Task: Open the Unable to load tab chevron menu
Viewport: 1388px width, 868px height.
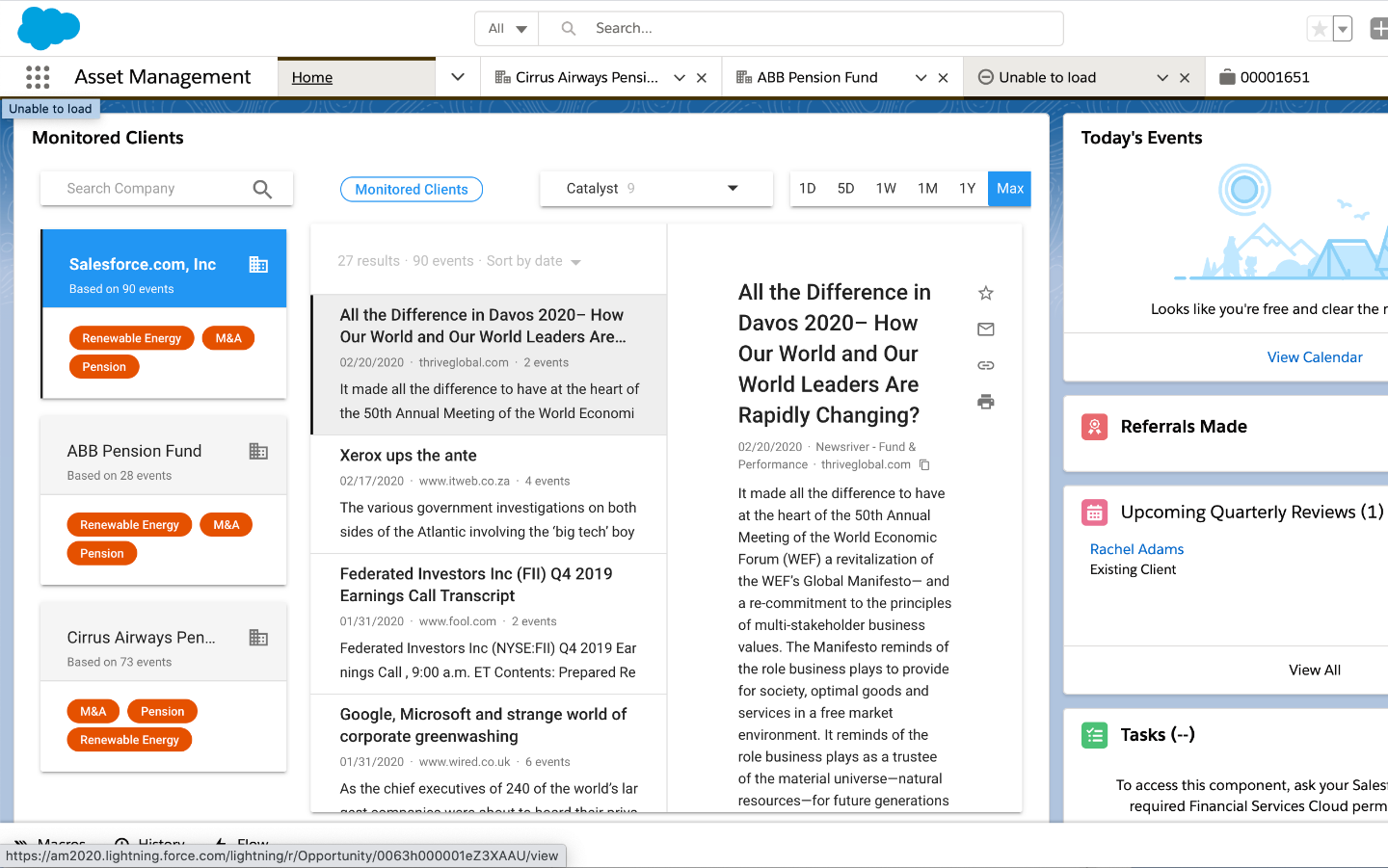Action: coord(1162,78)
